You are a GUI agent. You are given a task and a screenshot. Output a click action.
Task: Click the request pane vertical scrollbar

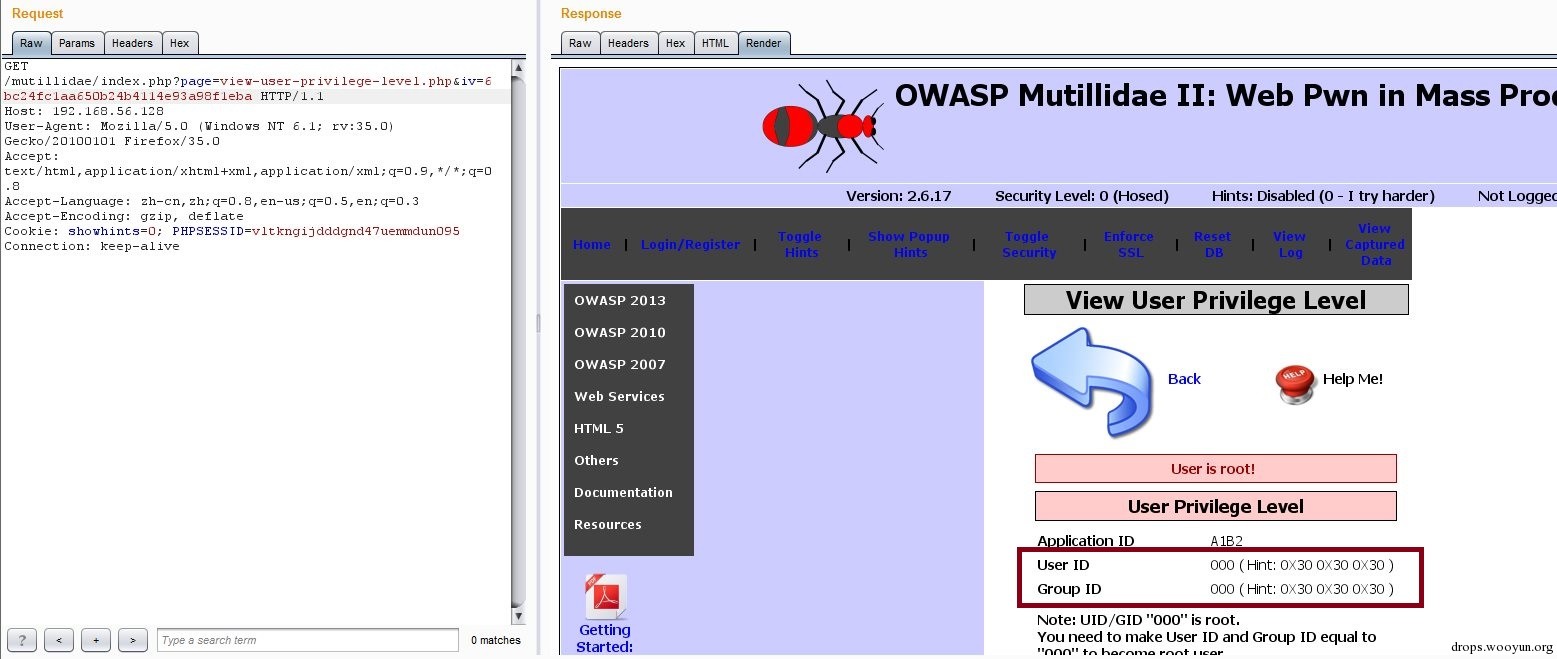518,342
